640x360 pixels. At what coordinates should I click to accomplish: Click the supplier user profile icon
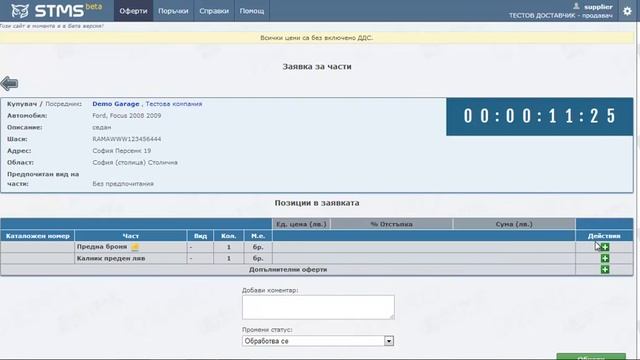(576, 6)
